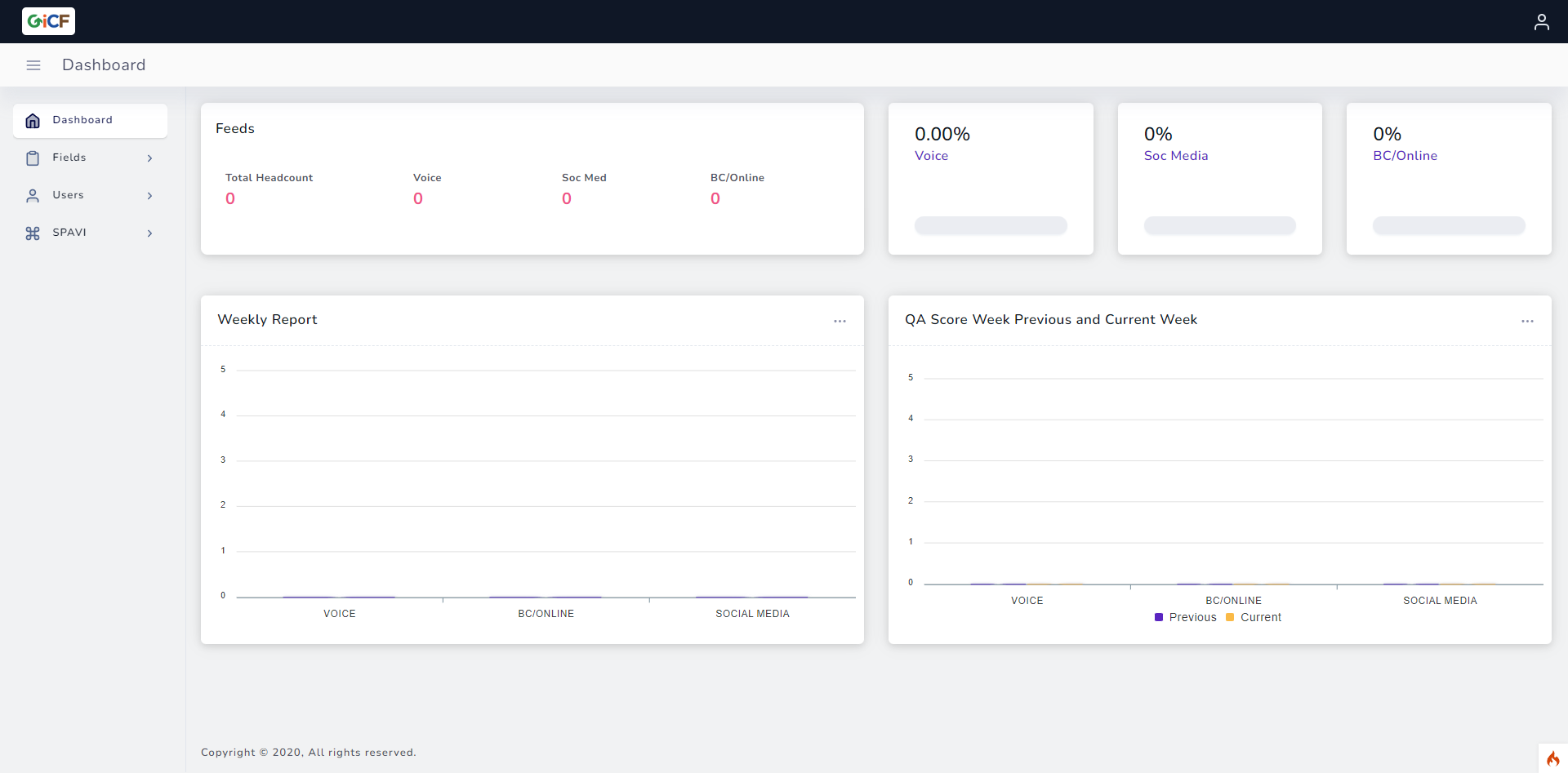Viewport: 1568px width, 773px height.
Task: Click the BC/Online progress bar
Action: [1448, 225]
